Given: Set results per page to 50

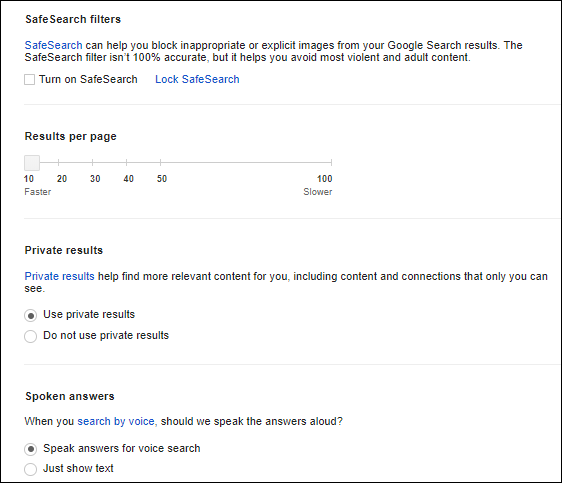Looking at the screenshot, I should click(161, 163).
